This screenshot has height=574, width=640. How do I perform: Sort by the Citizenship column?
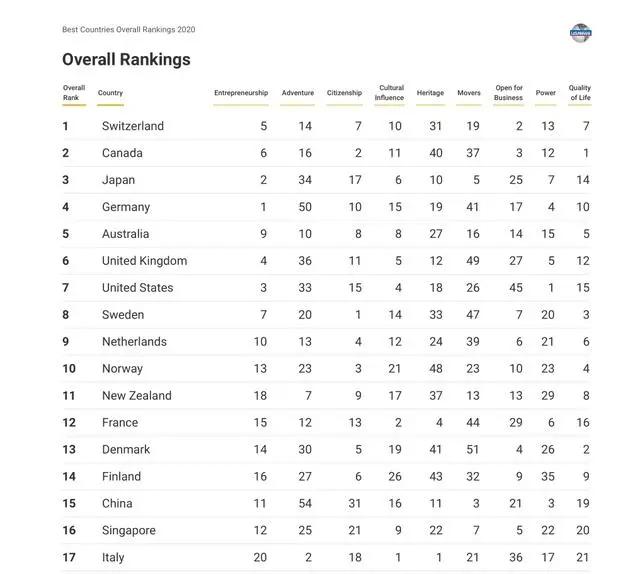coord(344,93)
